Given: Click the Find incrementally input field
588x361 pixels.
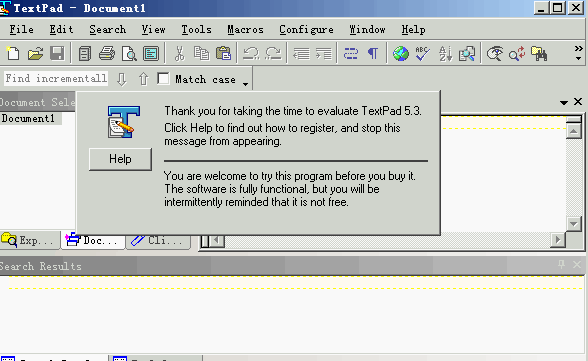Looking at the screenshot, I should click(56, 79).
